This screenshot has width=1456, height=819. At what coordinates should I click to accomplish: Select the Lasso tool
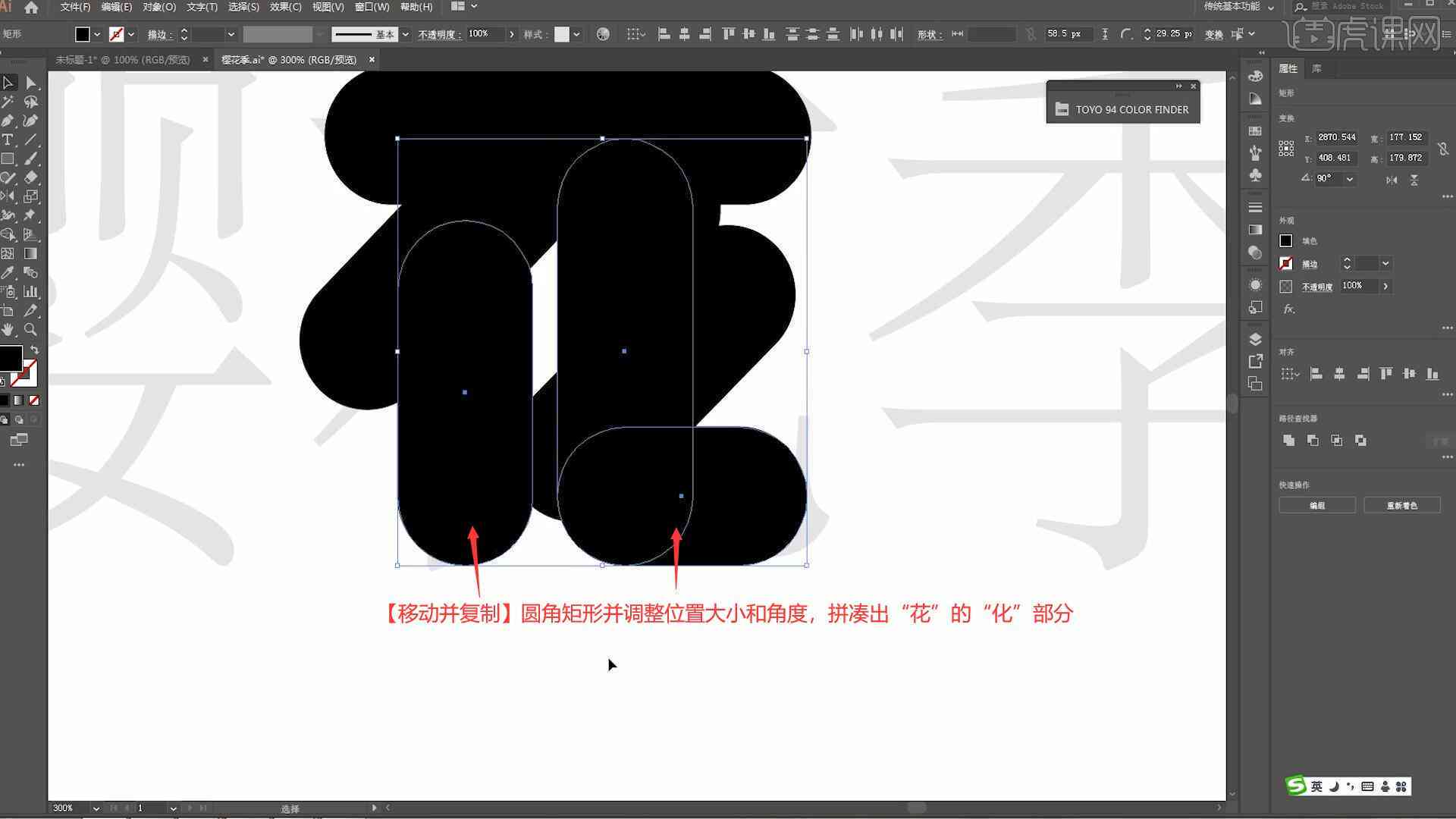tap(30, 102)
